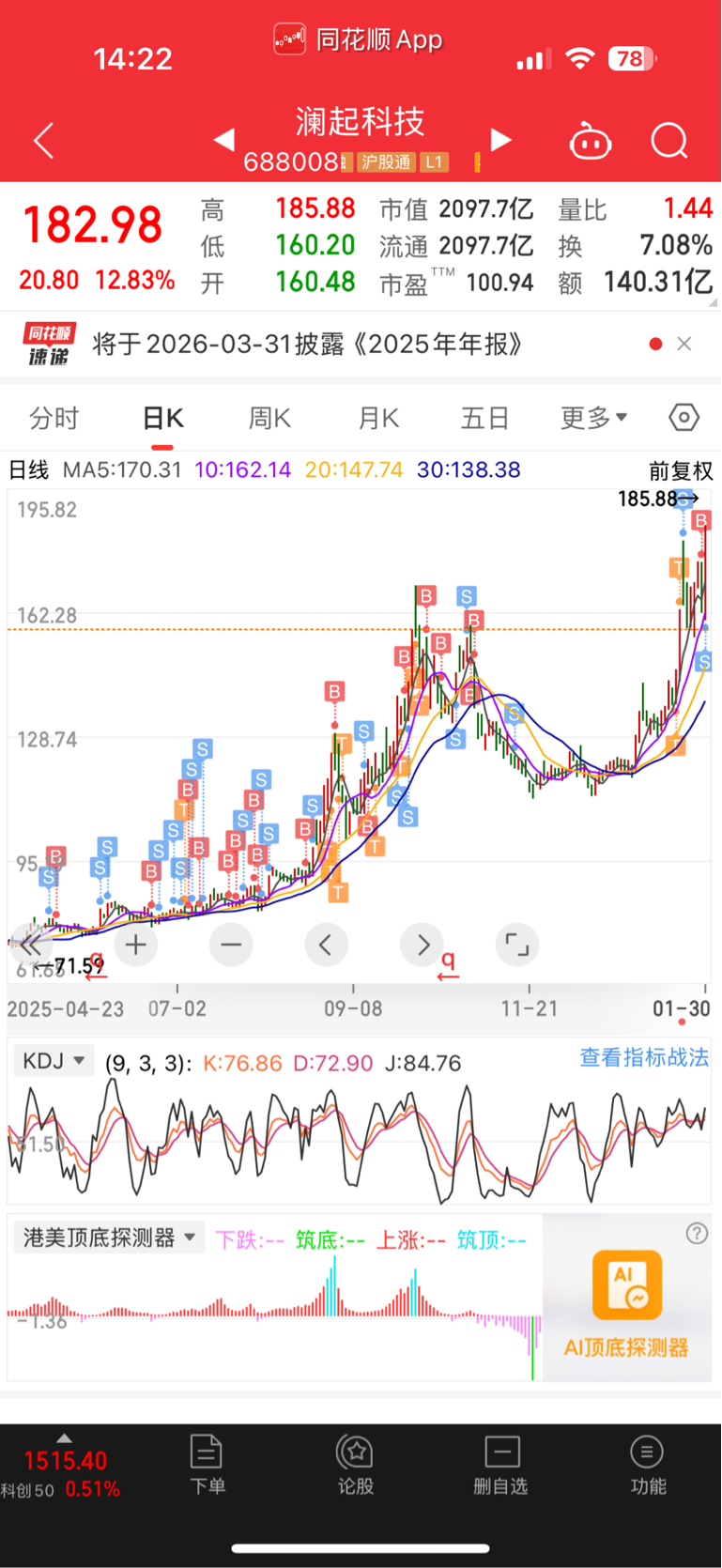The width and height of the screenshot is (722, 1568).
Task: Tap the orange 20:147.74 MA label
Action: [354, 469]
